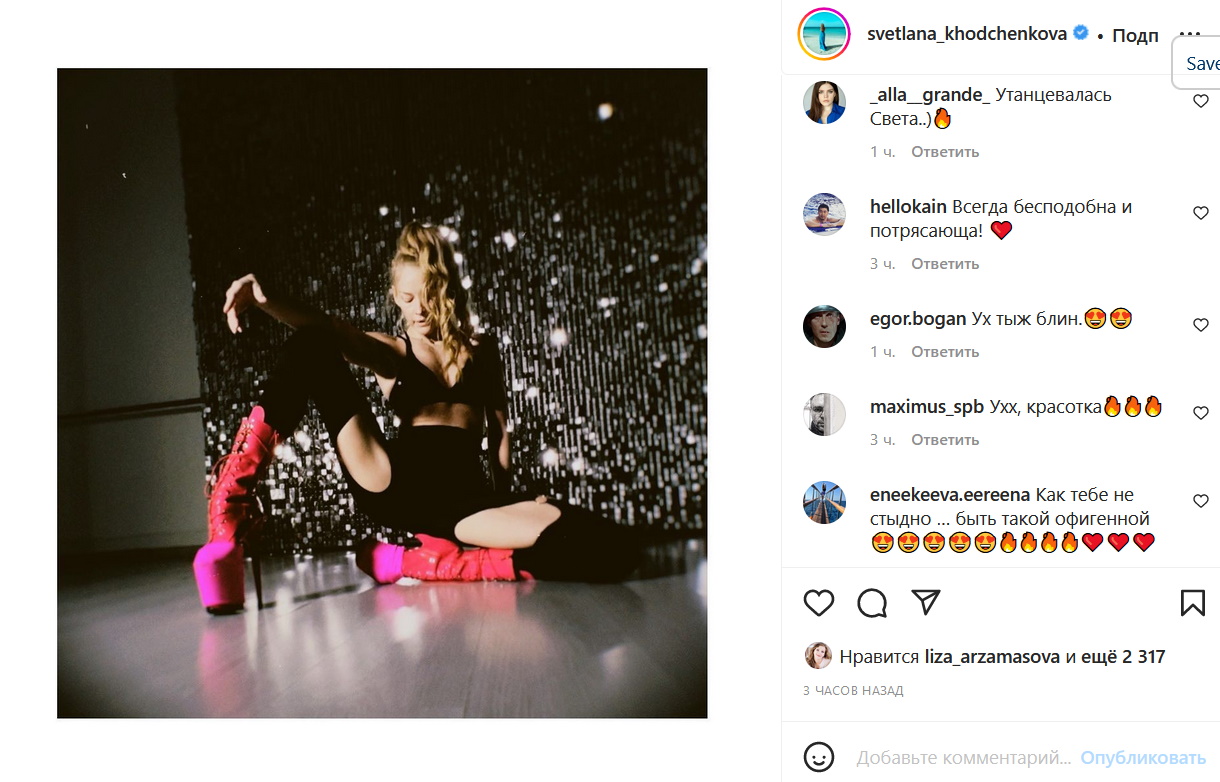Open comments via speech bubble icon

point(872,602)
